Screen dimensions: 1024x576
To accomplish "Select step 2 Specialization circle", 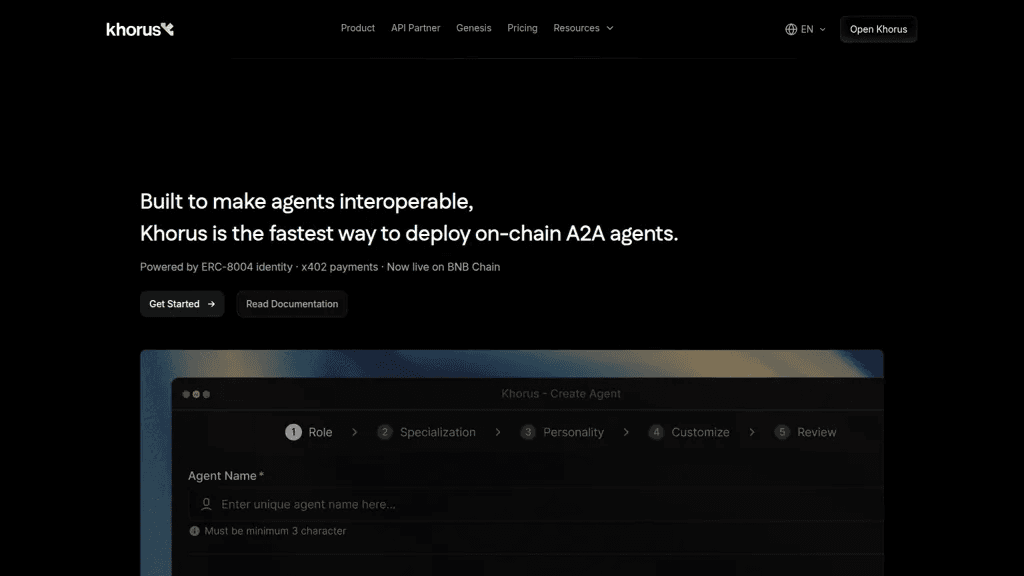I will (x=385, y=432).
